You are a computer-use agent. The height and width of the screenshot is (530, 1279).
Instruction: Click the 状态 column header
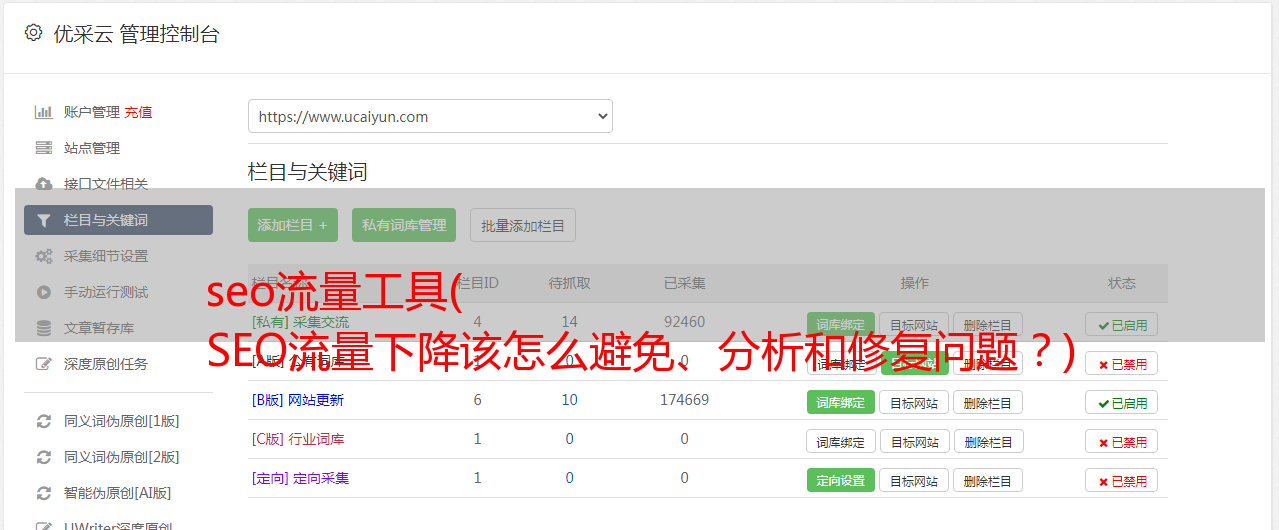(1122, 283)
